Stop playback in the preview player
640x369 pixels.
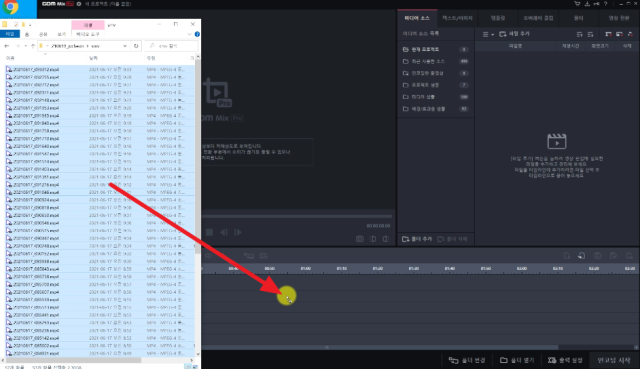coord(209,232)
